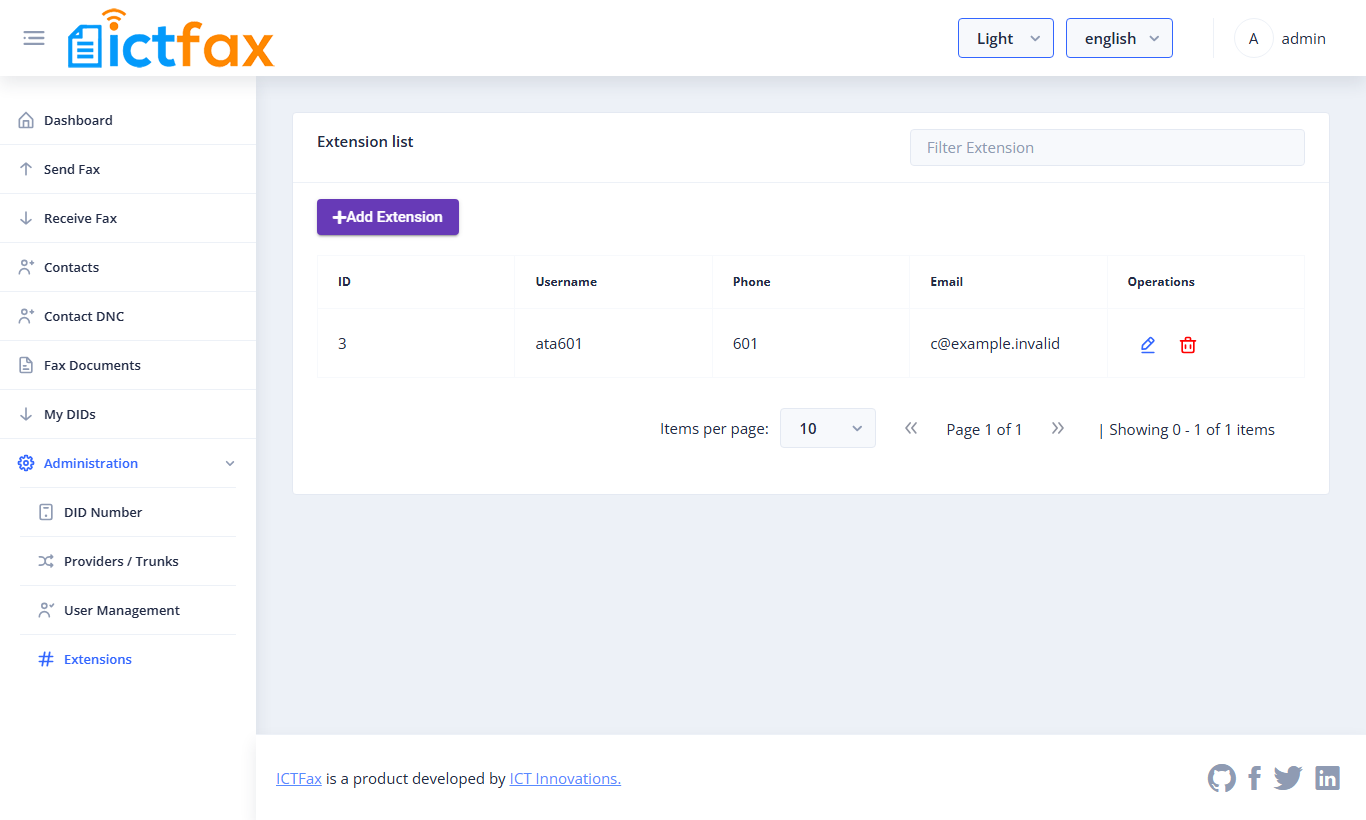Viewport: 1366px width, 820px height.
Task: Open DID Number submenu item
Action: pyautogui.click(x=128, y=512)
